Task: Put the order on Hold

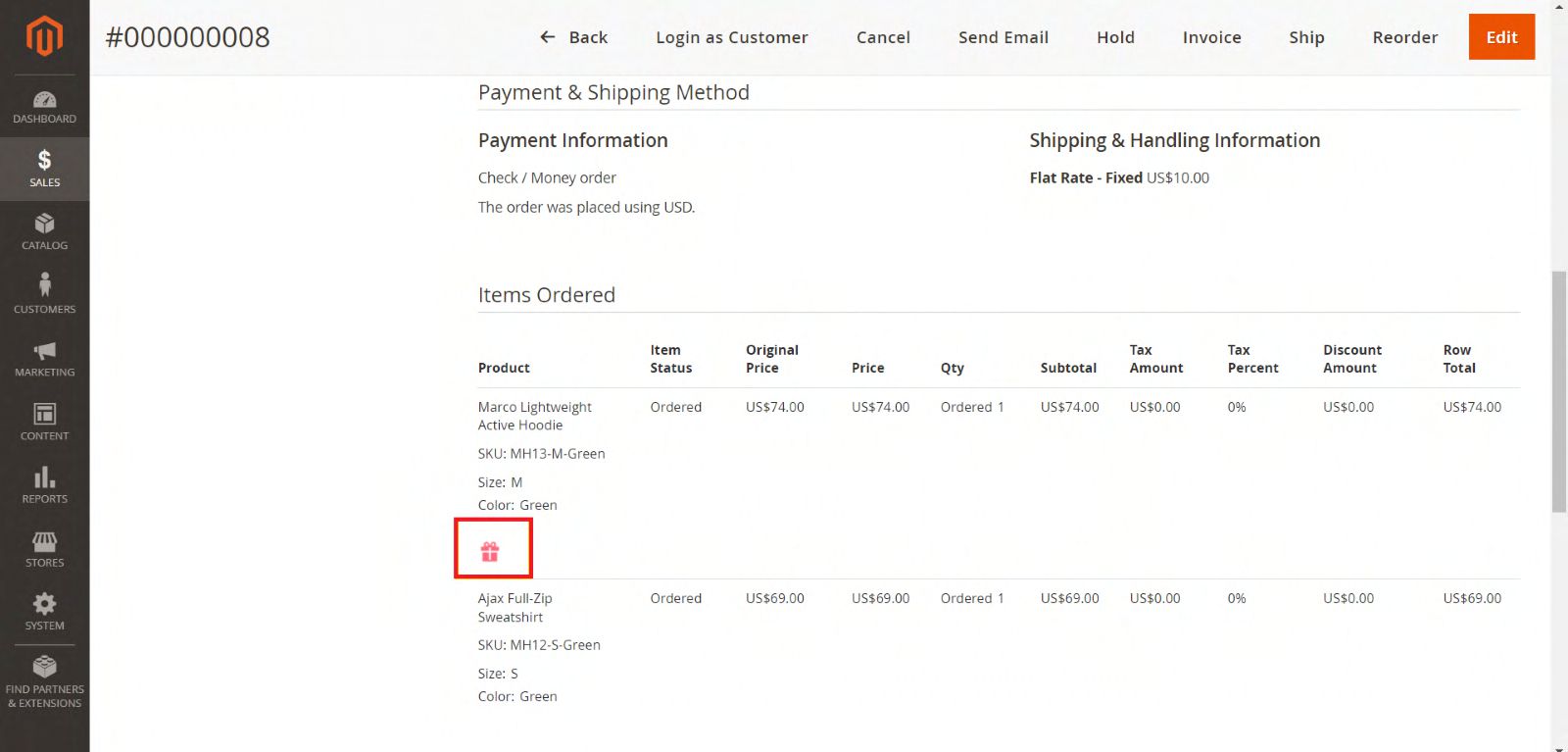Action: [x=1115, y=37]
